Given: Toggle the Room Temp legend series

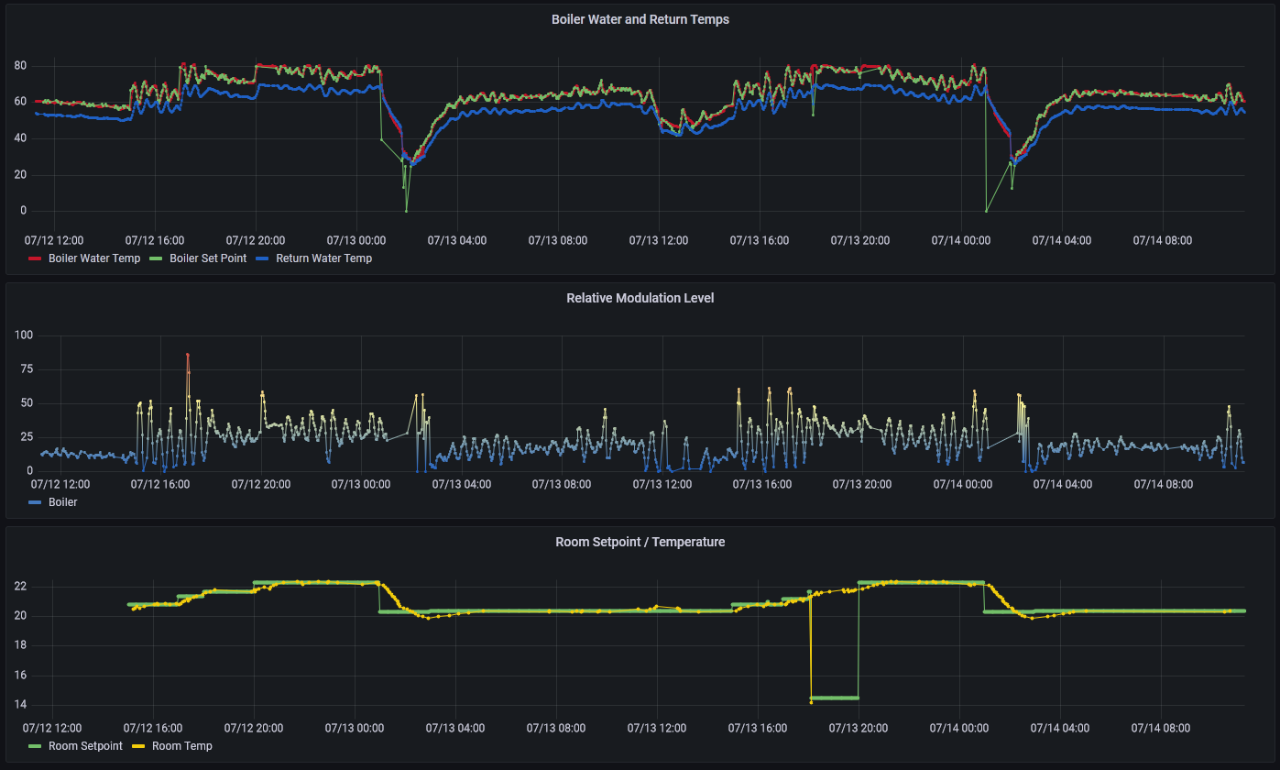Looking at the screenshot, I should click(182, 746).
